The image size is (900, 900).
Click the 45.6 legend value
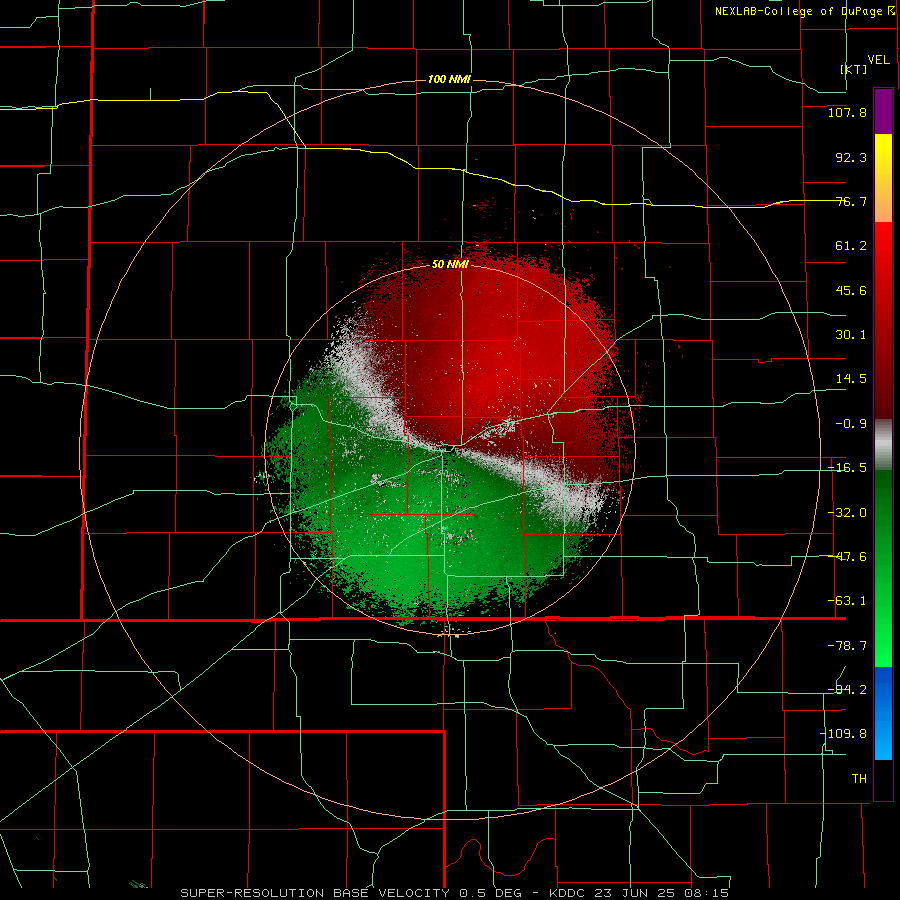pos(851,290)
